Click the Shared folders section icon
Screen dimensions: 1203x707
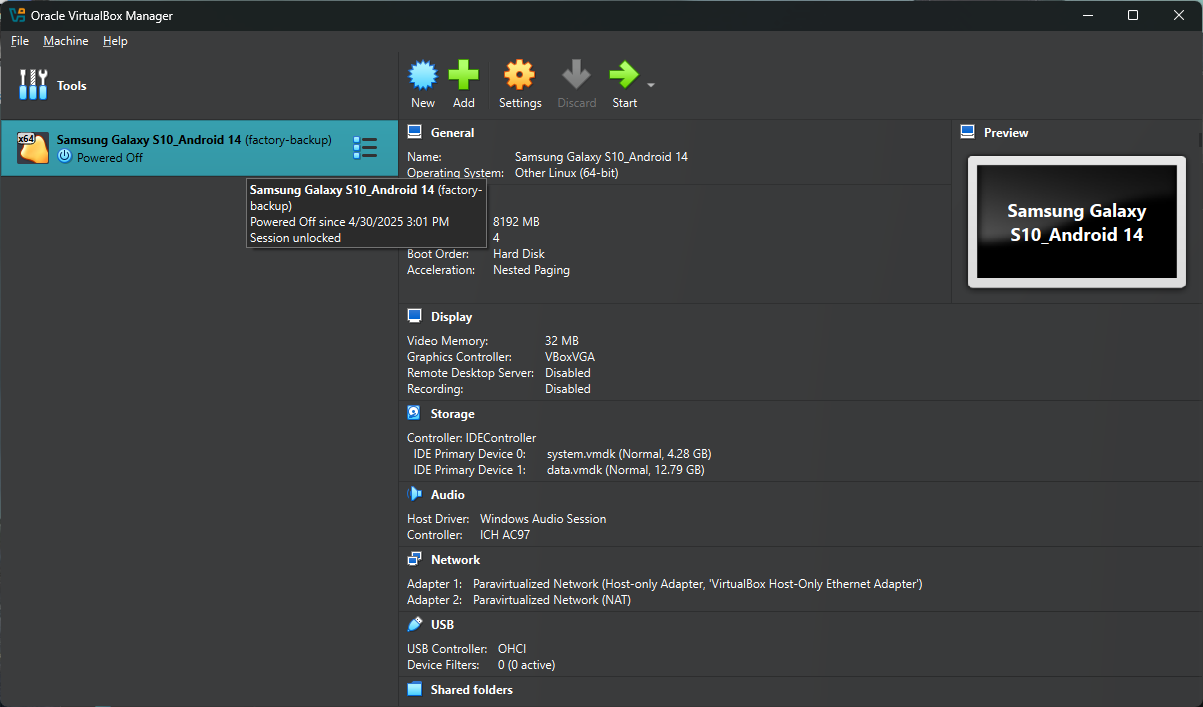point(415,689)
